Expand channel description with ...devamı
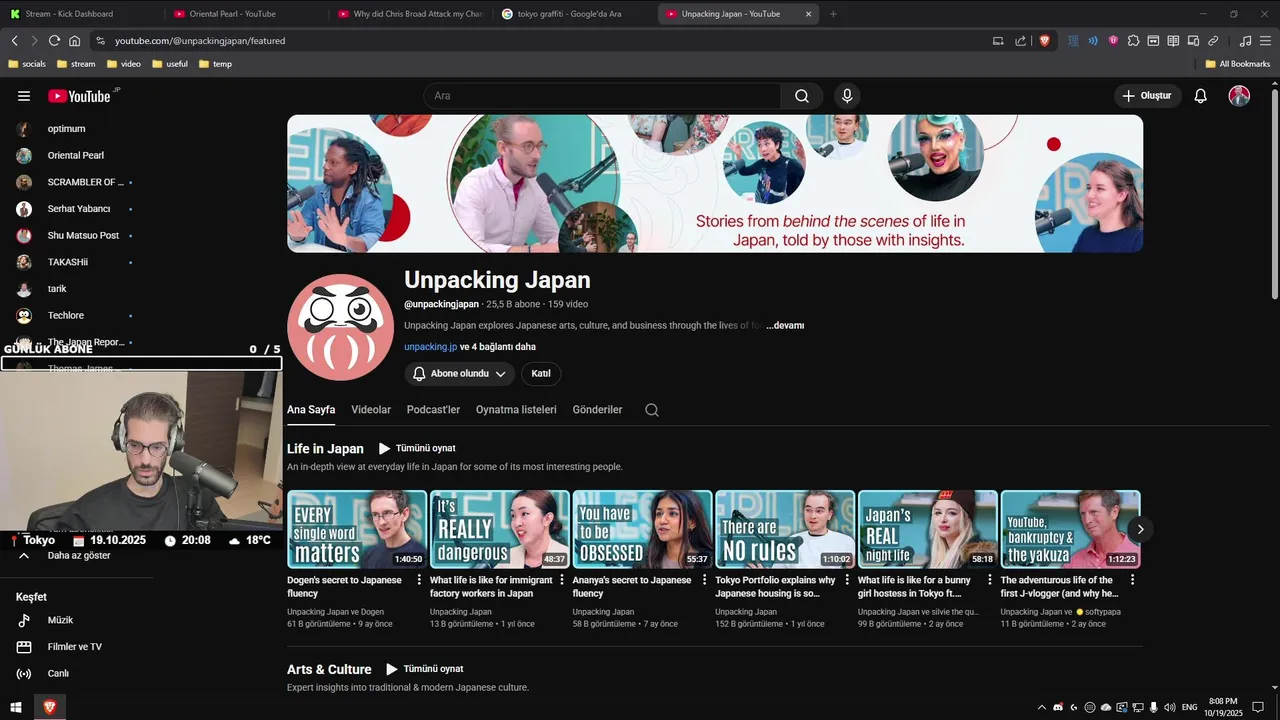The height and width of the screenshot is (720, 1280). point(785,326)
